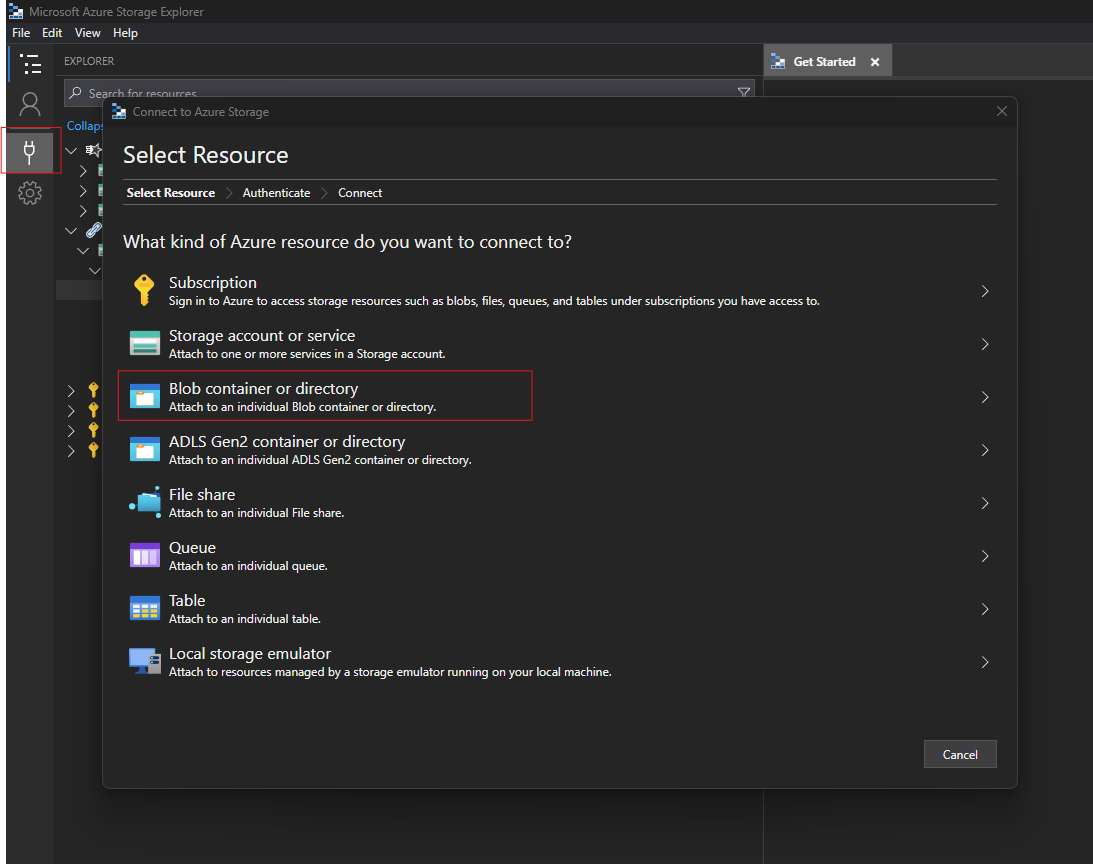This screenshot has width=1093, height=864.
Task: Close the Connect to Azure Storage dialog
Action: point(1002,112)
